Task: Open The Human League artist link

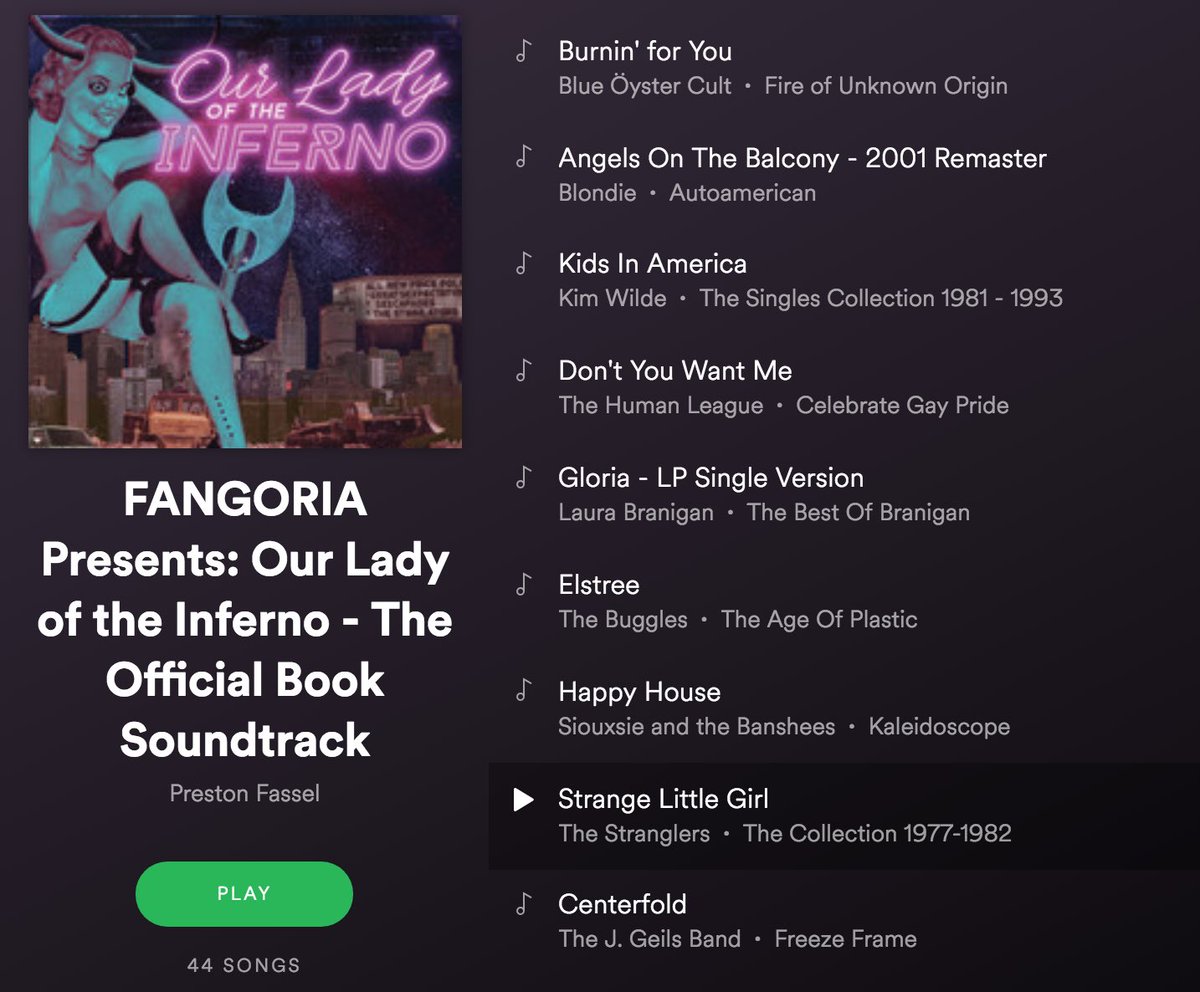Action: coord(660,405)
